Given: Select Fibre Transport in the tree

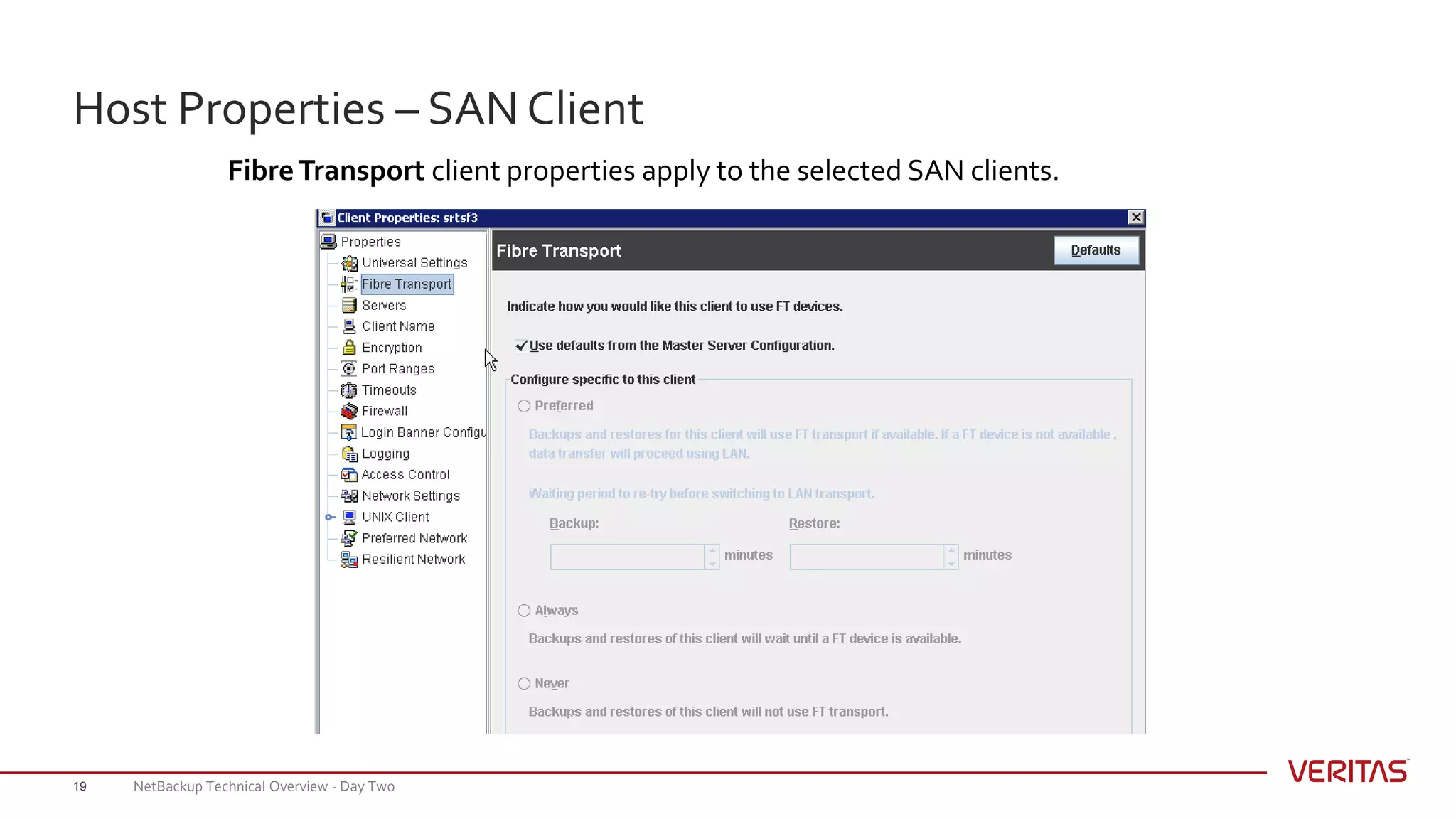Looking at the screenshot, I should tap(407, 284).
